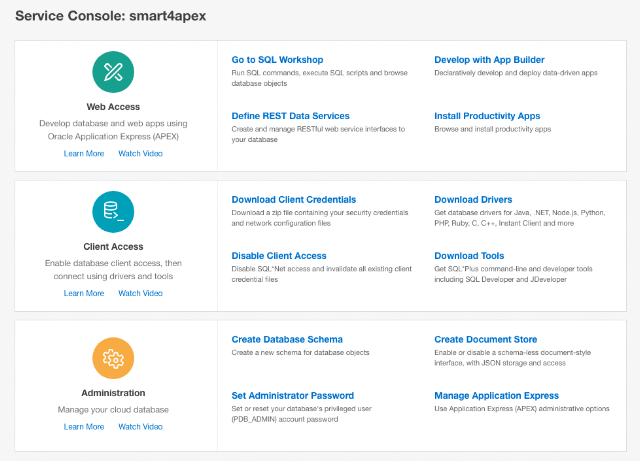This screenshot has height=461, width=640.
Task: Click the green Web Access pencil-ruler icon
Action: point(113,72)
